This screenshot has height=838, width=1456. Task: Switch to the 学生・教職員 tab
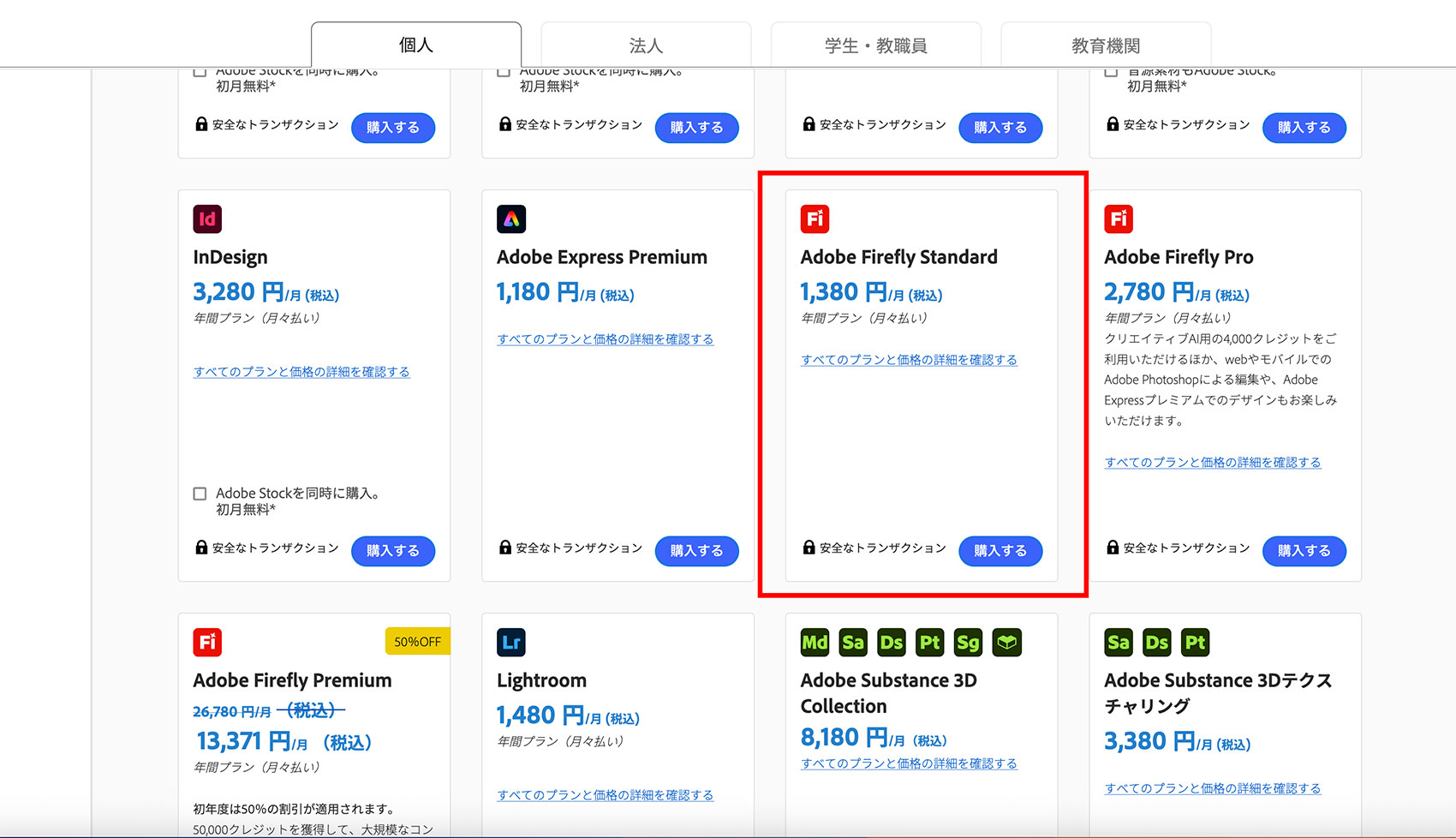click(875, 45)
